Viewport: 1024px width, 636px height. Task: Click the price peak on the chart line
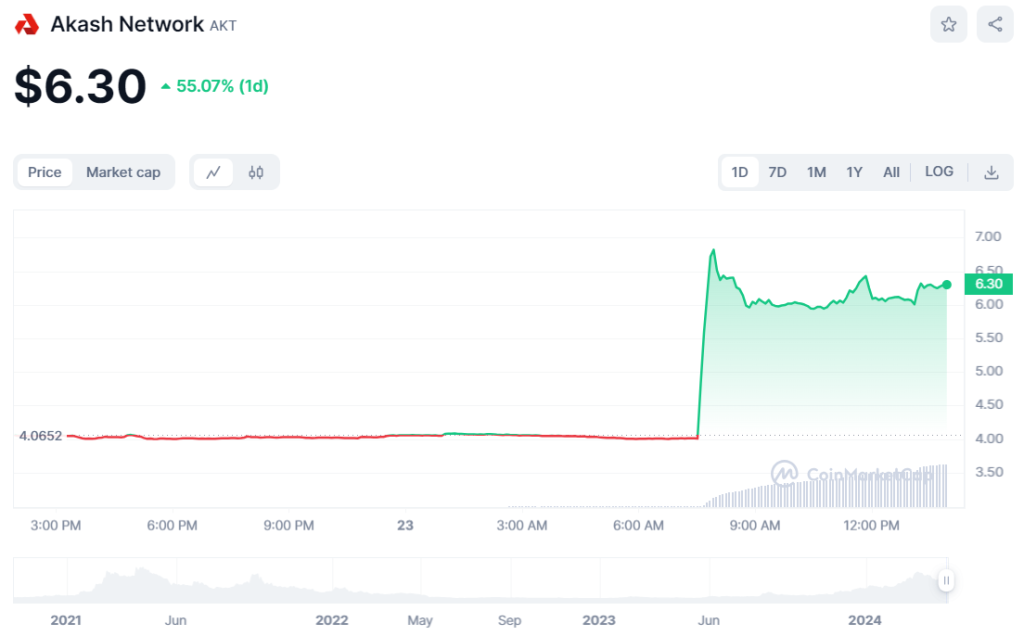click(x=713, y=250)
